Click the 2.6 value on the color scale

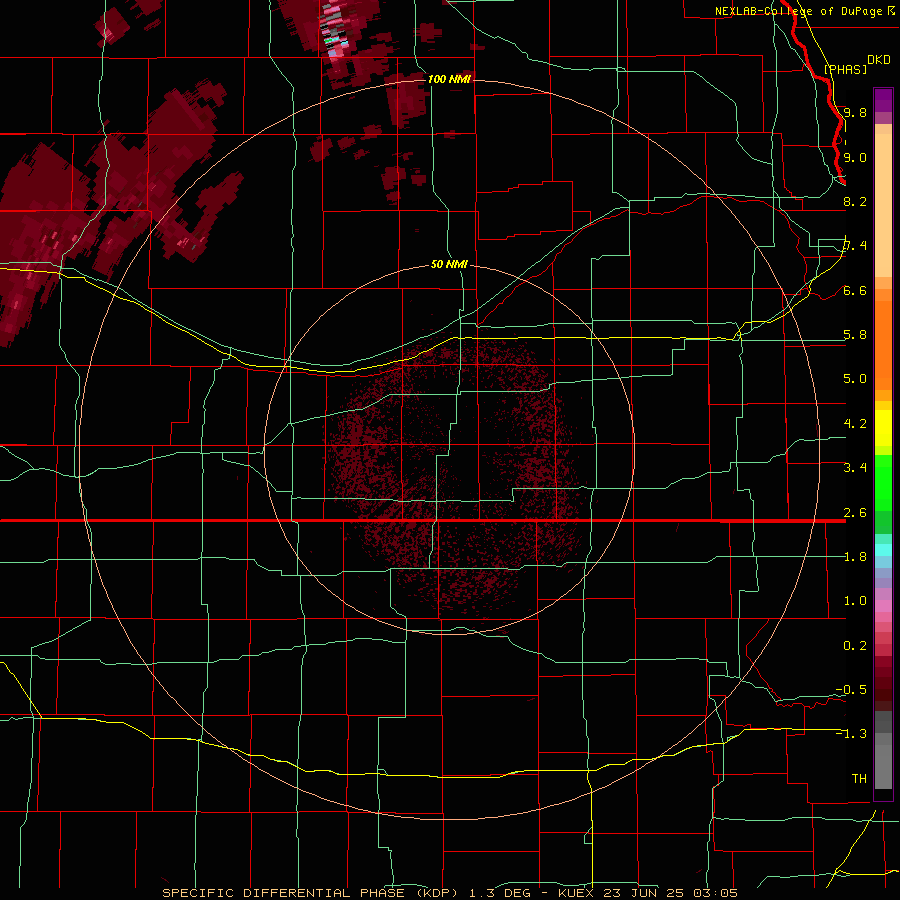tap(855, 513)
